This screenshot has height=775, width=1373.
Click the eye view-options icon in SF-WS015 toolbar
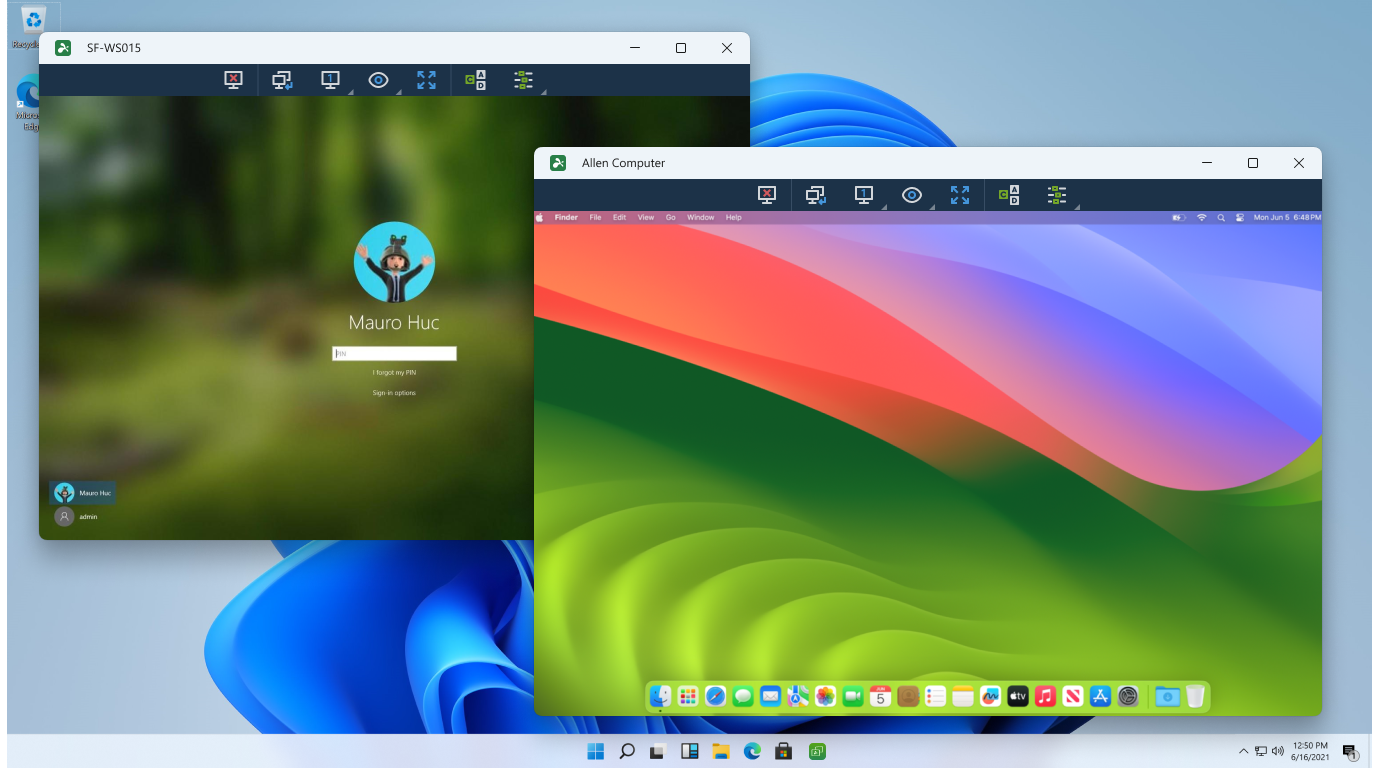click(378, 80)
